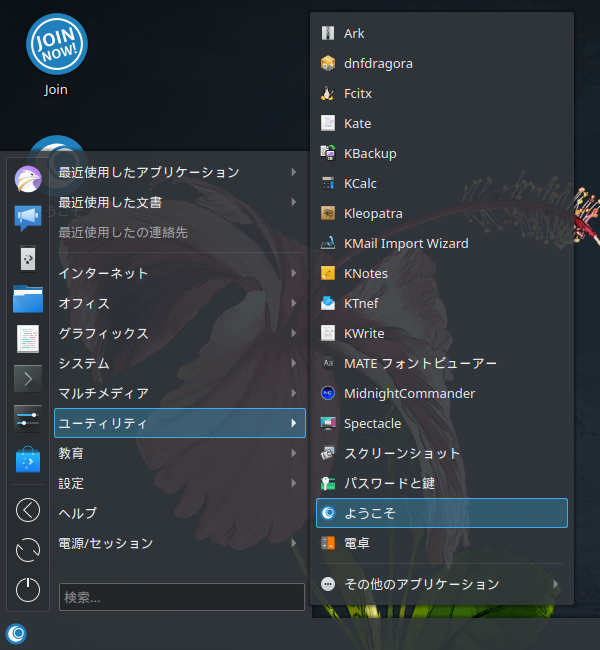
Task: Click the logout back-arrow circle icon
Action: [x=28, y=510]
